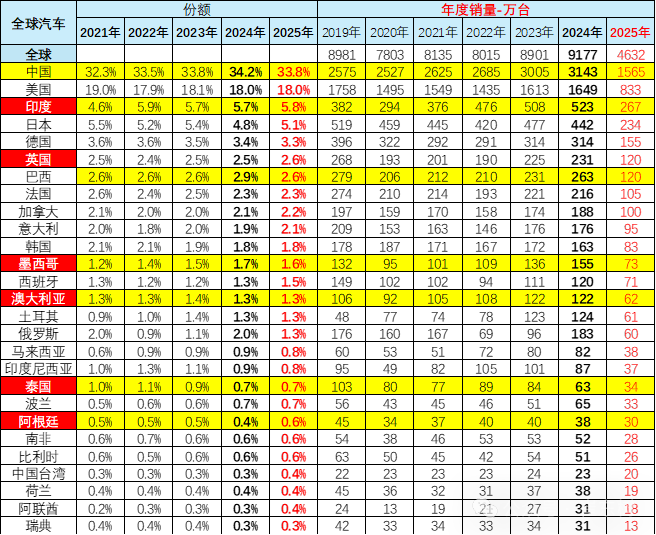Select the 全球 row label

coord(39,54)
